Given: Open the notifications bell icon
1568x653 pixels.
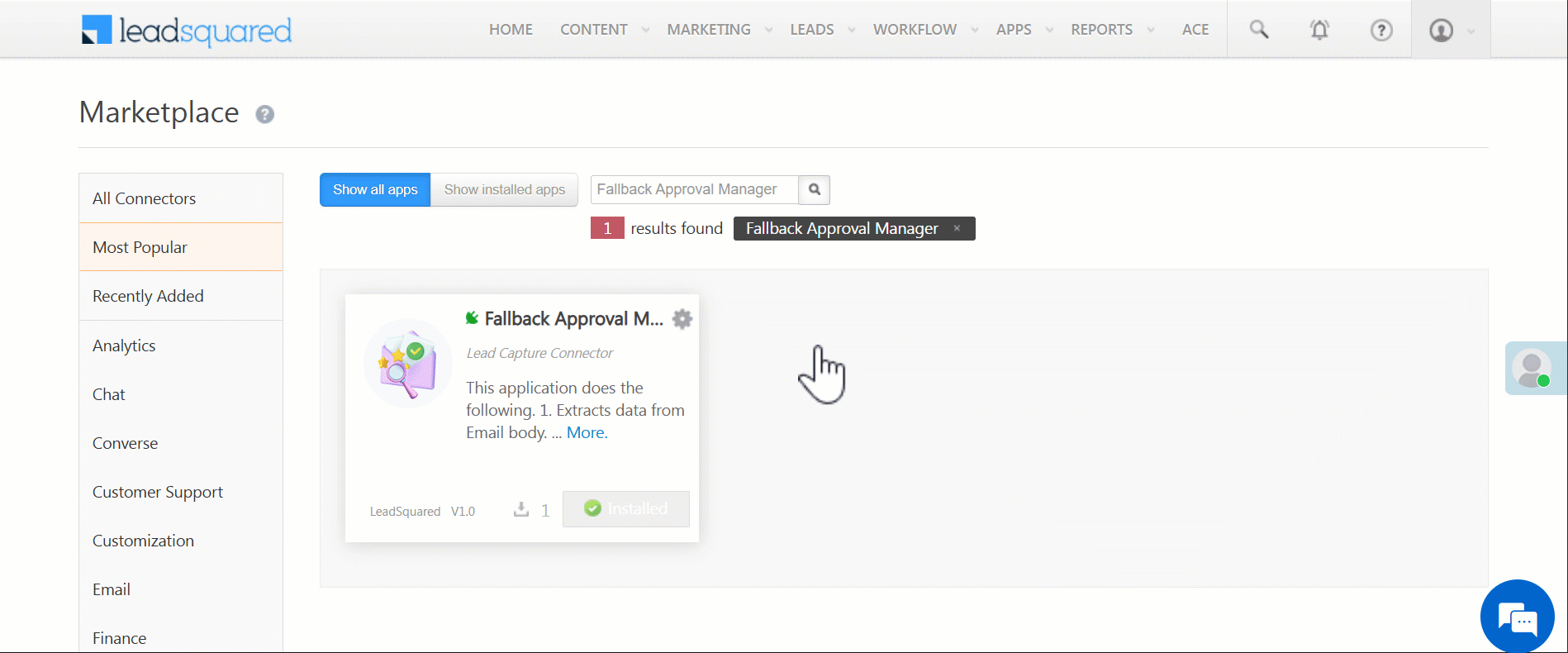Looking at the screenshot, I should click(x=1319, y=30).
